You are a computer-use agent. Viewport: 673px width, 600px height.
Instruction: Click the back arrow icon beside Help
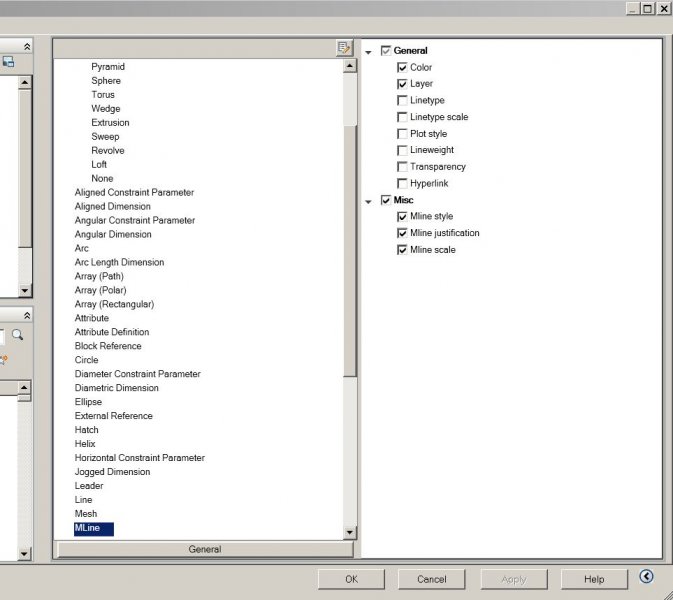pyautogui.click(x=646, y=576)
